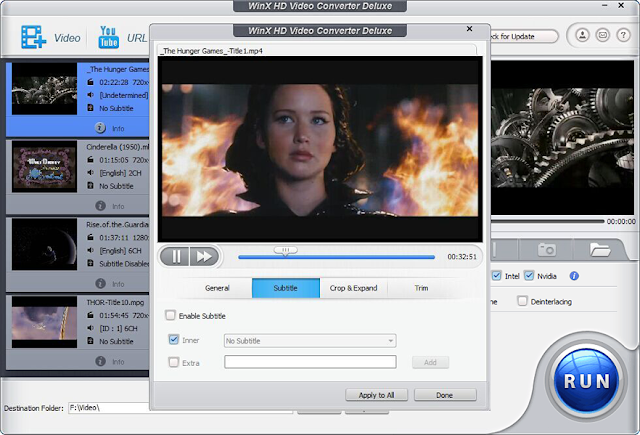Toggle the Inner subtitle checkbox
The width and height of the screenshot is (640, 435).
click(x=173, y=340)
